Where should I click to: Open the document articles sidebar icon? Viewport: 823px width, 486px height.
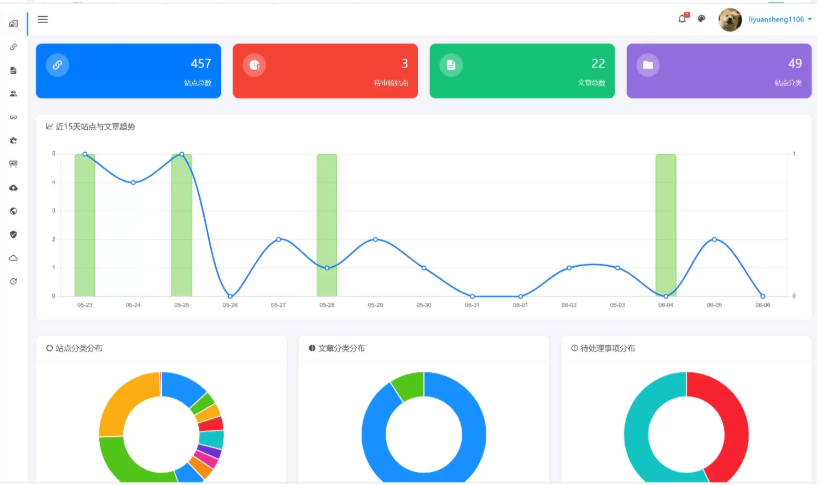tap(13, 70)
